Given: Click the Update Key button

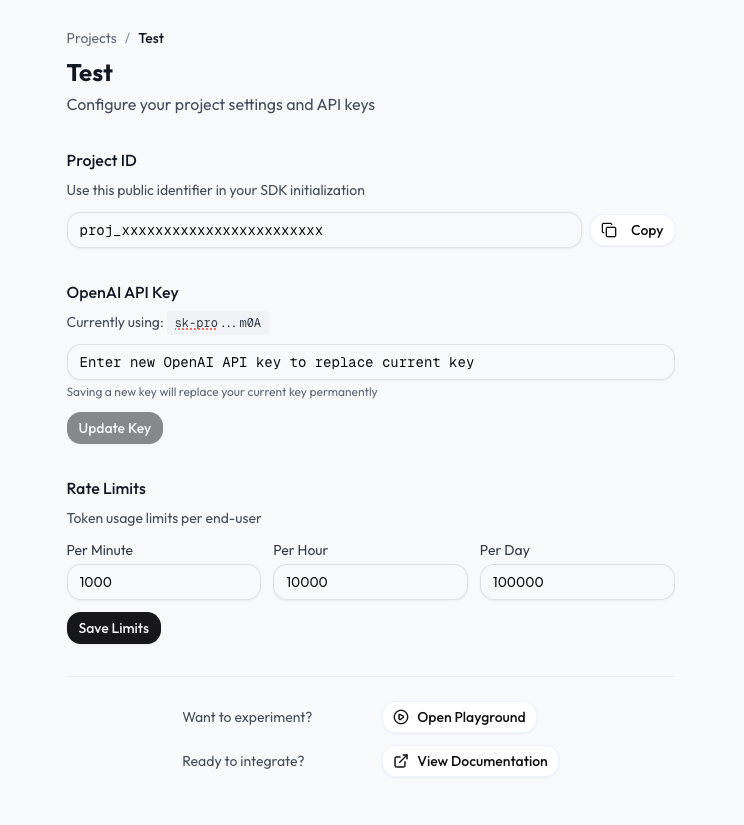Looking at the screenshot, I should pos(114,428).
